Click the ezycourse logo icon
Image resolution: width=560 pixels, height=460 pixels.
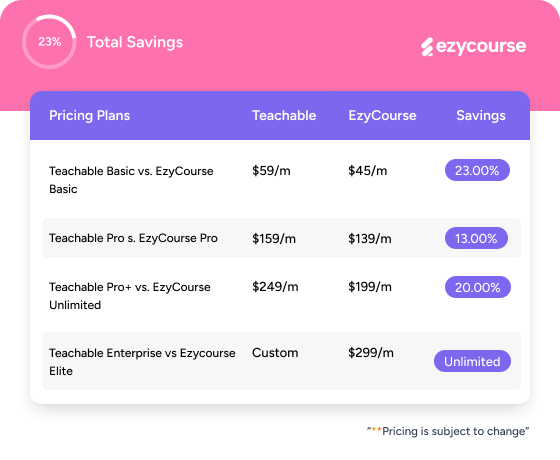tap(427, 47)
